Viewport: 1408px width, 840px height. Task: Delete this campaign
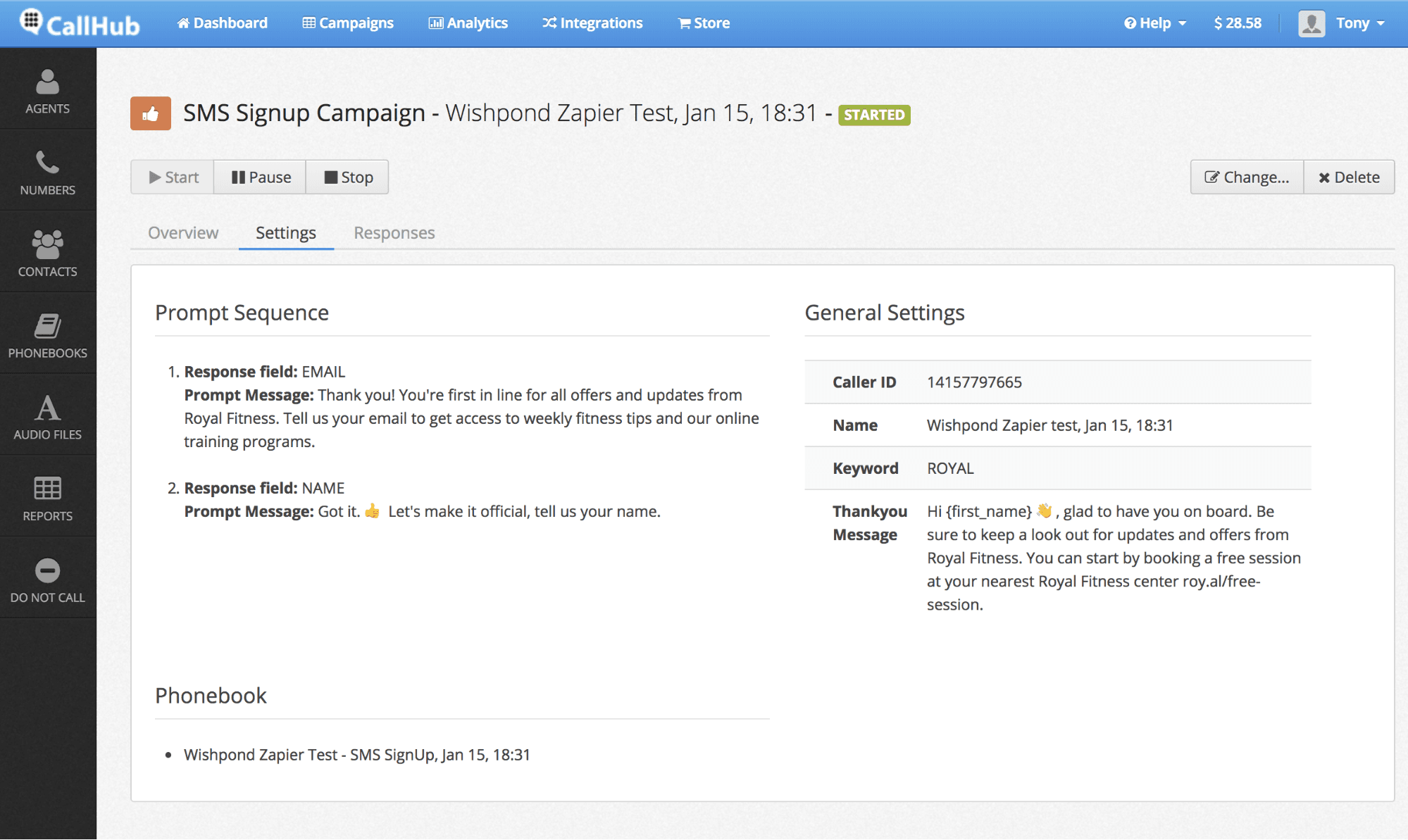[1349, 177]
